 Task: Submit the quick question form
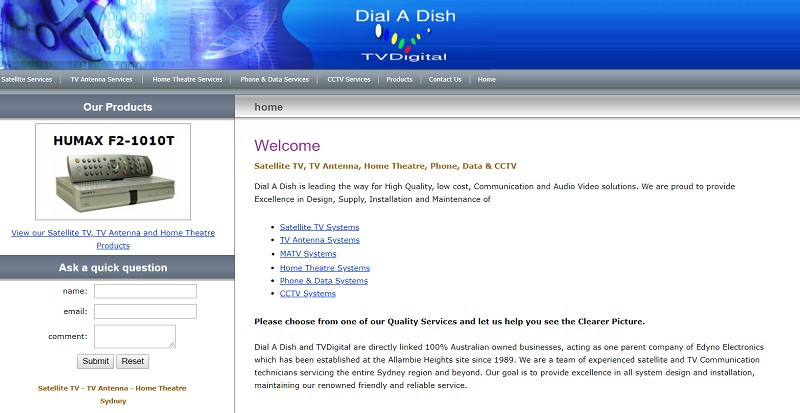(x=95, y=361)
